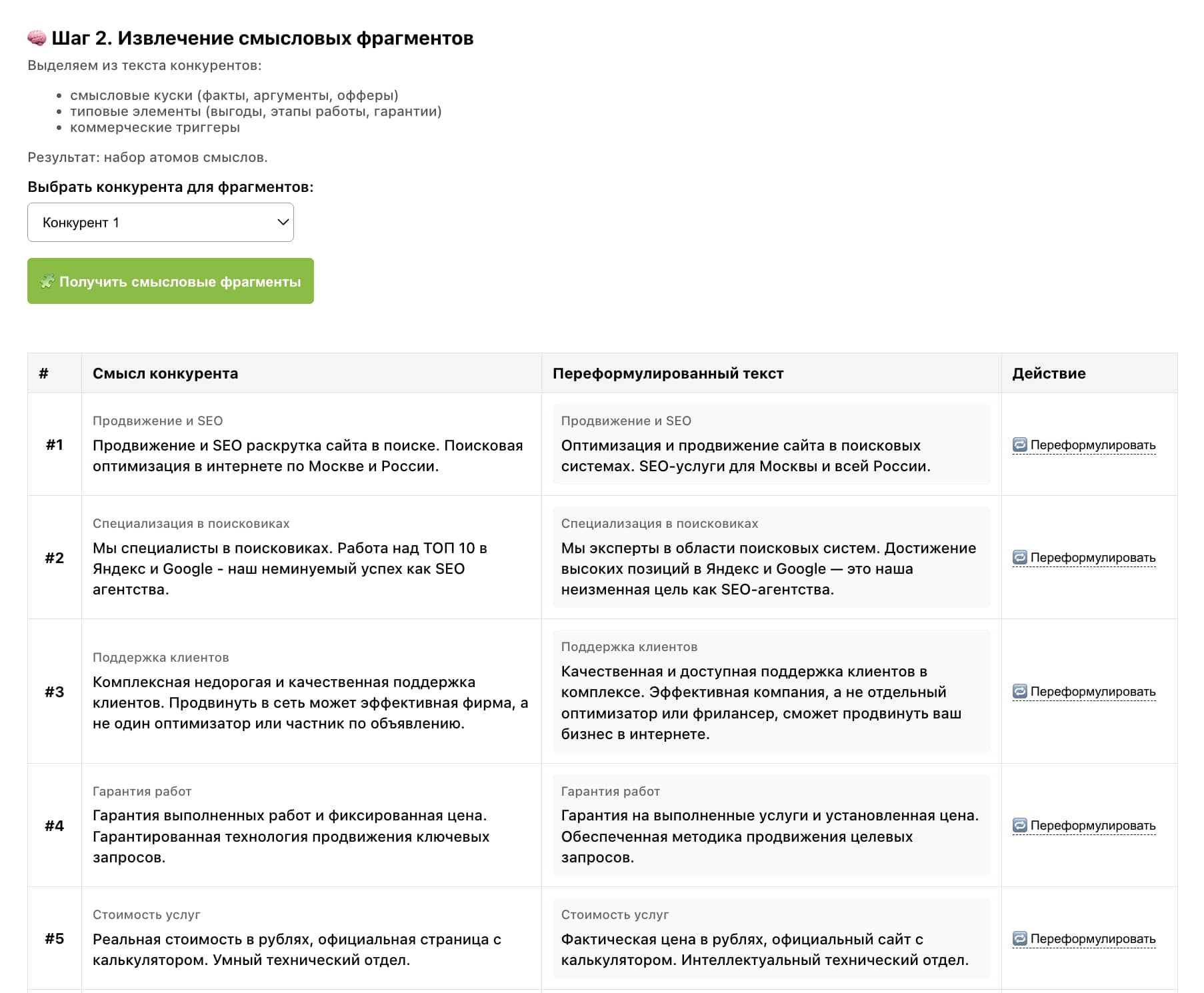Click the row number #3 cell
This screenshot has width=1204, height=993.
pos(55,691)
